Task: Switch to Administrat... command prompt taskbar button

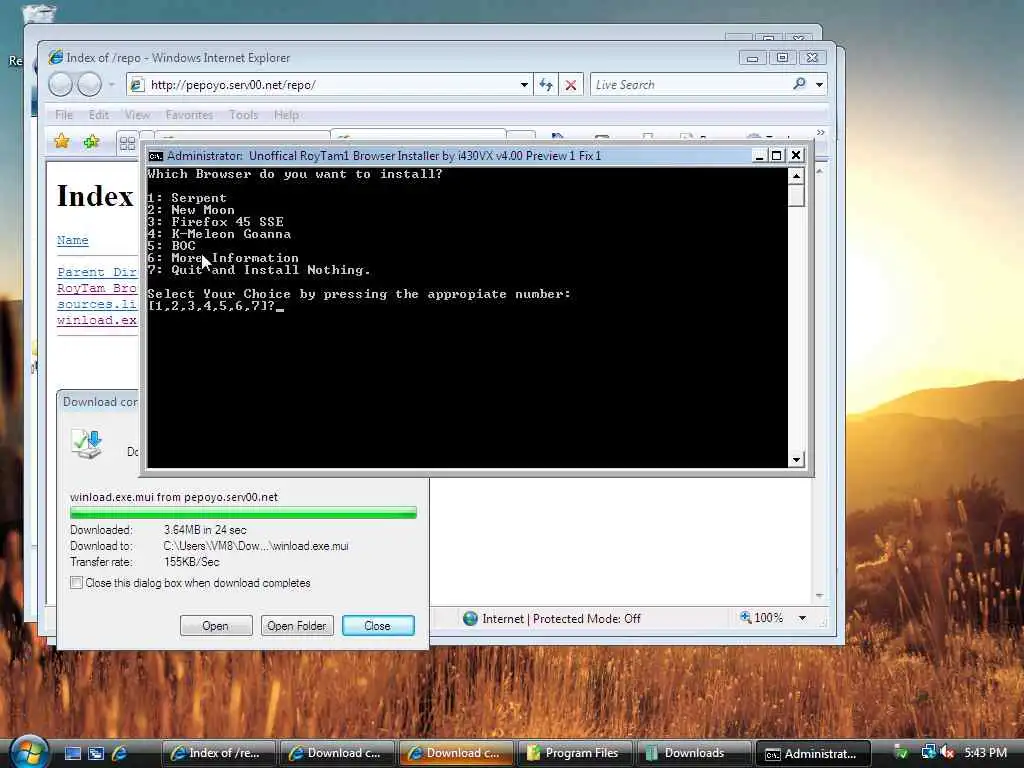Action: (x=813, y=753)
